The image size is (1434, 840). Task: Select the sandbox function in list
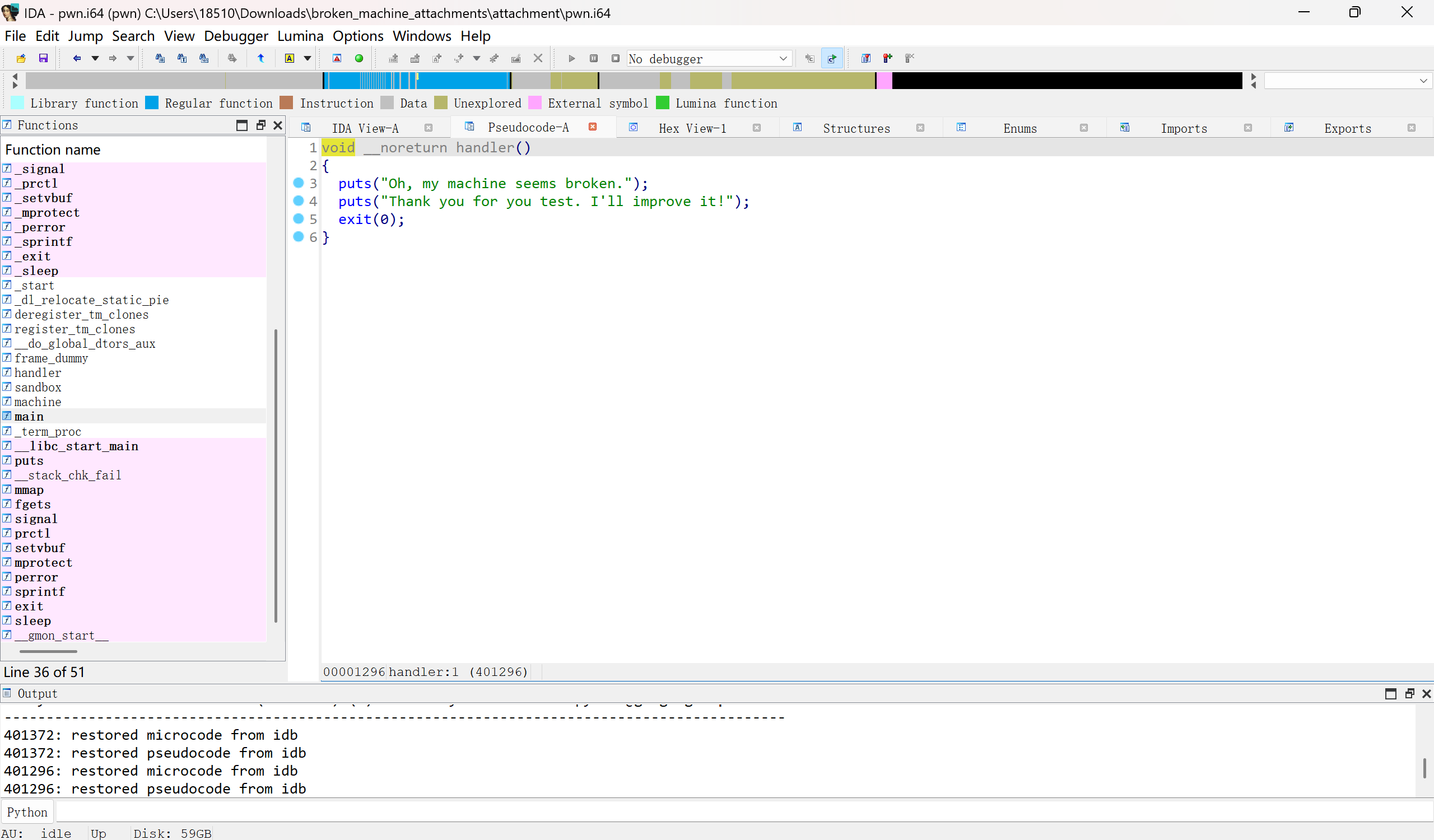point(38,388)
